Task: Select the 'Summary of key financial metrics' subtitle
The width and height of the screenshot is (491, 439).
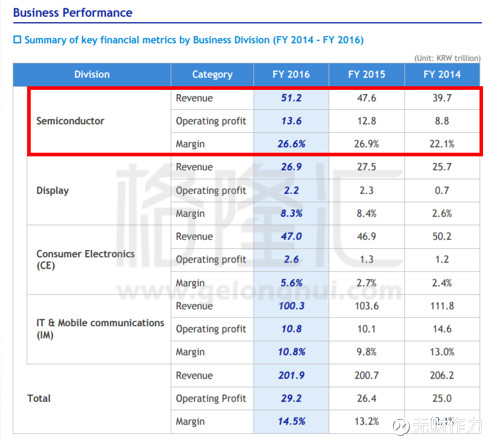Action: pyautogui.click(x=194, y=40)
